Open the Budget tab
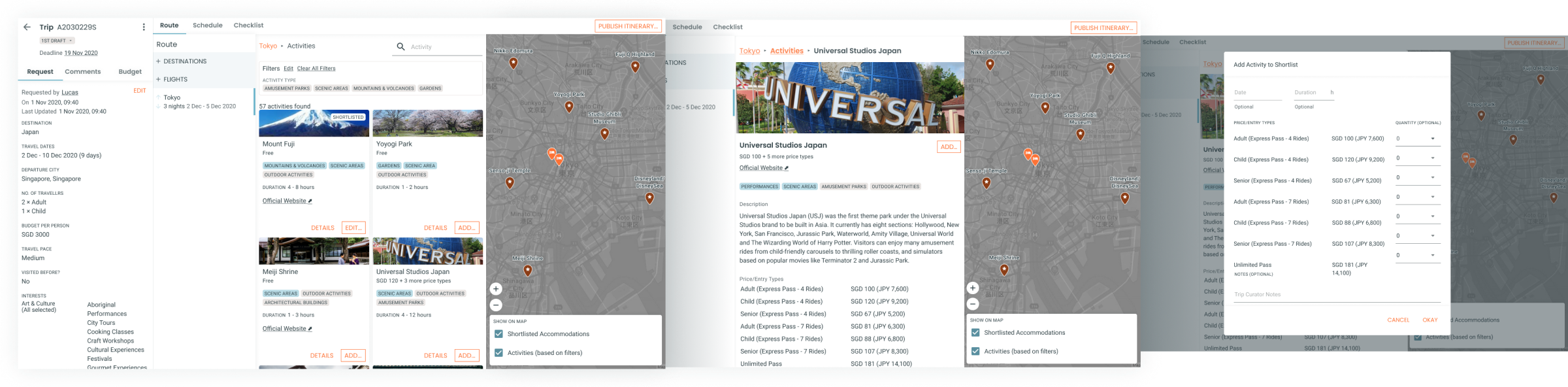 [130, 72]
